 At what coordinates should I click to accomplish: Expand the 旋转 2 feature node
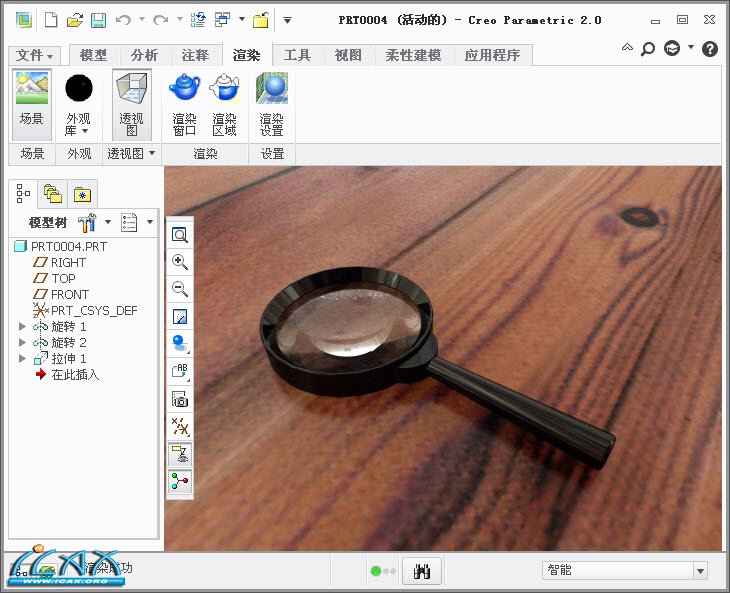coord(22,343)
